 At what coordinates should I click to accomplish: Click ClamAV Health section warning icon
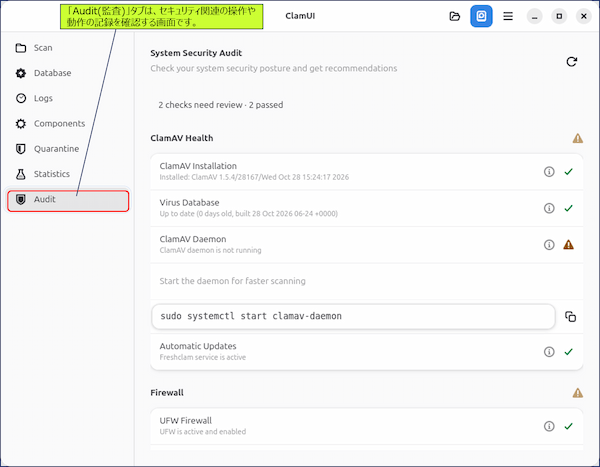[578, 138]
